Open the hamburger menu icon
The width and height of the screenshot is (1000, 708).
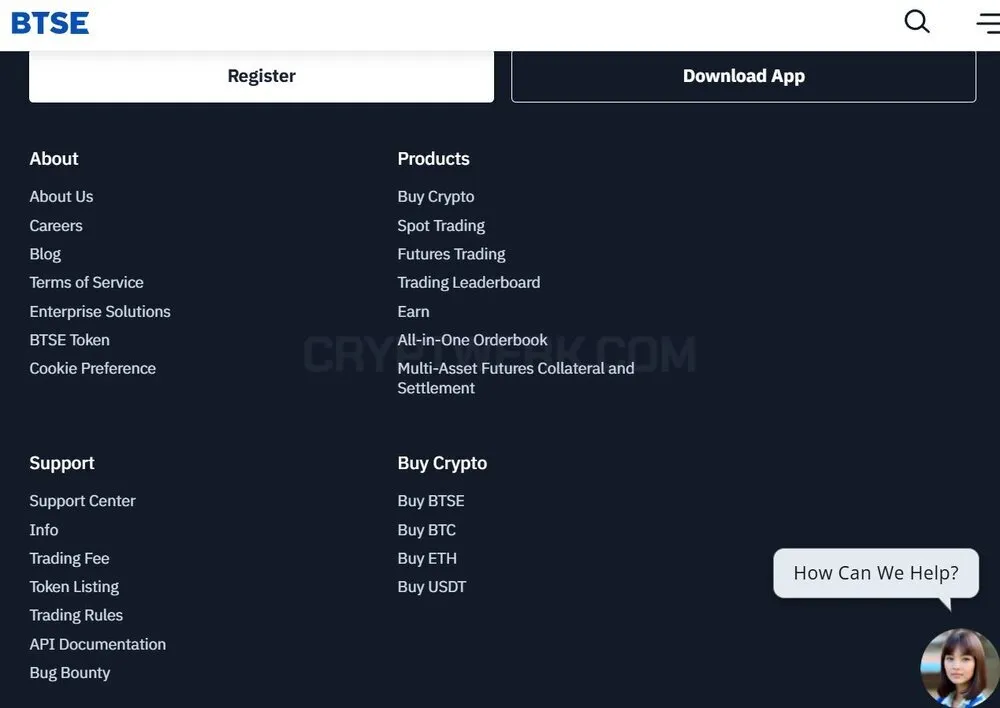coord(988,23)
